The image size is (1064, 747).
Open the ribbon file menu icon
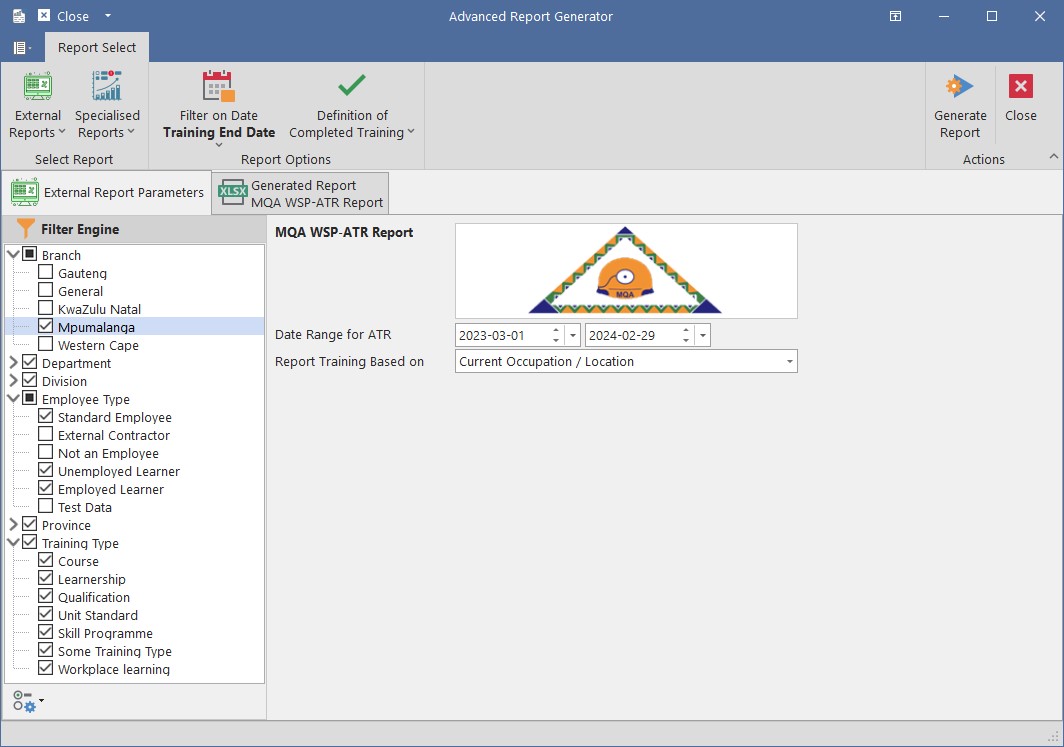click(22, 47)
